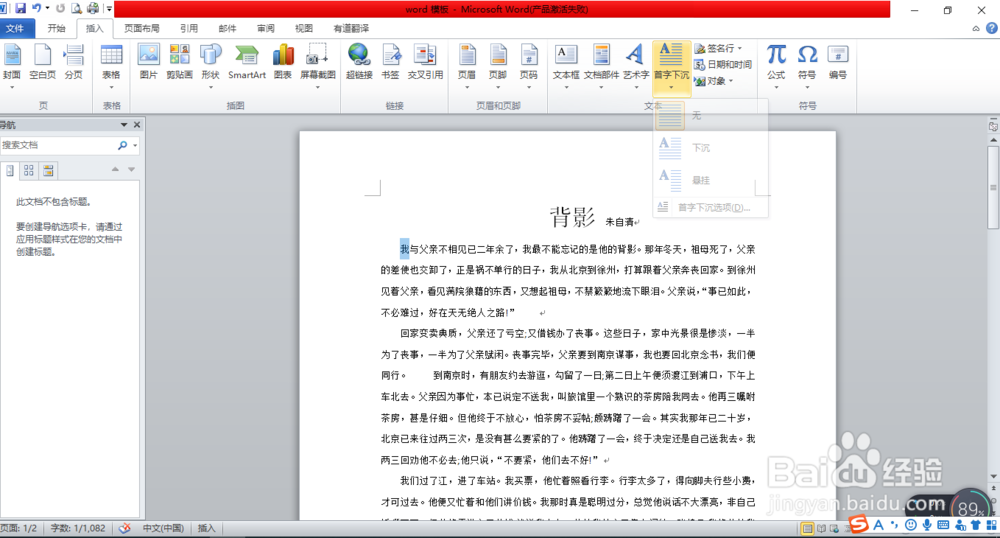Image resolution: width=1000 pixels, height=538 pixels.
Task: Customize the quick access toolbar dropdown
Action: coord(109,9)
